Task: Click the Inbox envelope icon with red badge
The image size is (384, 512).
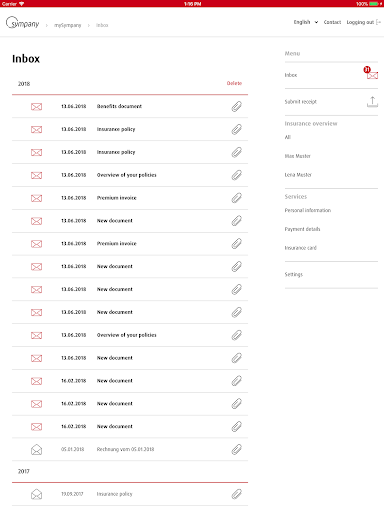Action: [371, 73]
